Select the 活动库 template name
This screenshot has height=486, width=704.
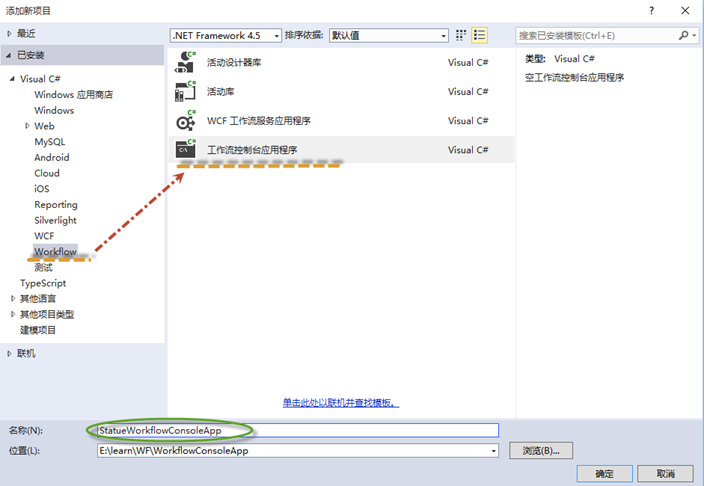(x=220, y=92)
